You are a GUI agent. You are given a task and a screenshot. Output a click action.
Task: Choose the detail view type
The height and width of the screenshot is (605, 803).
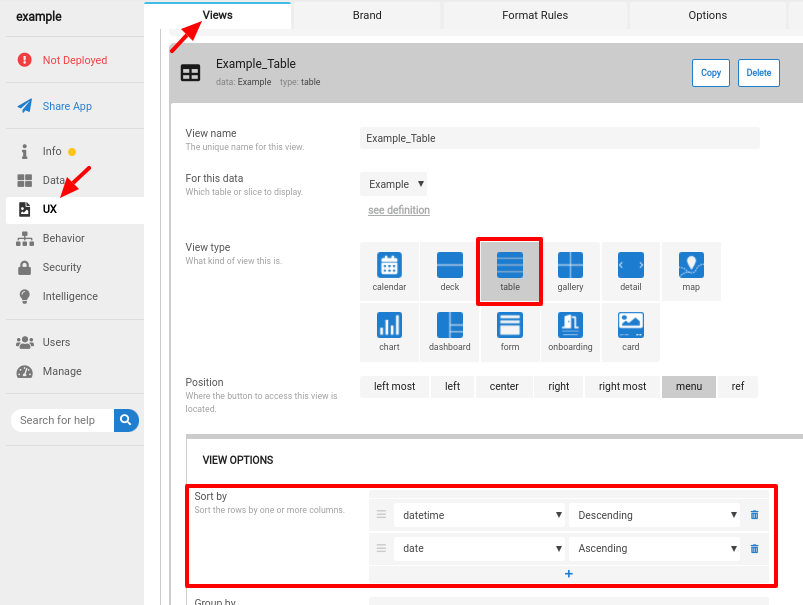point(630,272)
